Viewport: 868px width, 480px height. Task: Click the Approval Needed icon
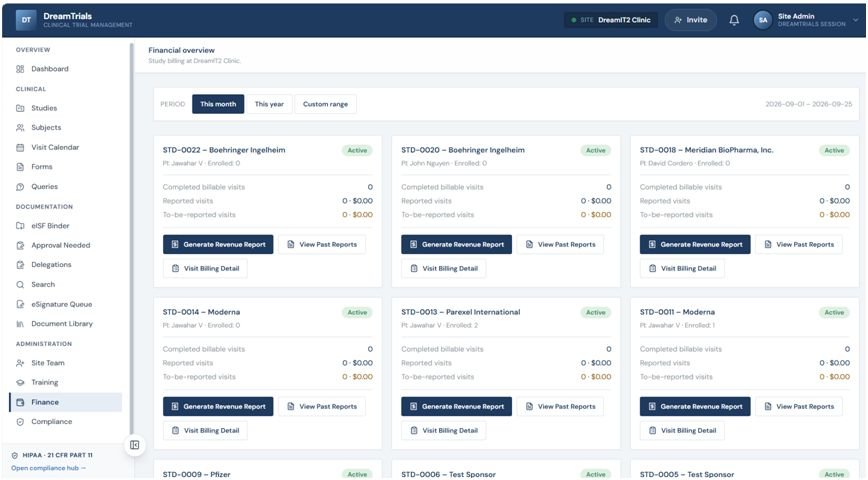click(x=20, y=245)
